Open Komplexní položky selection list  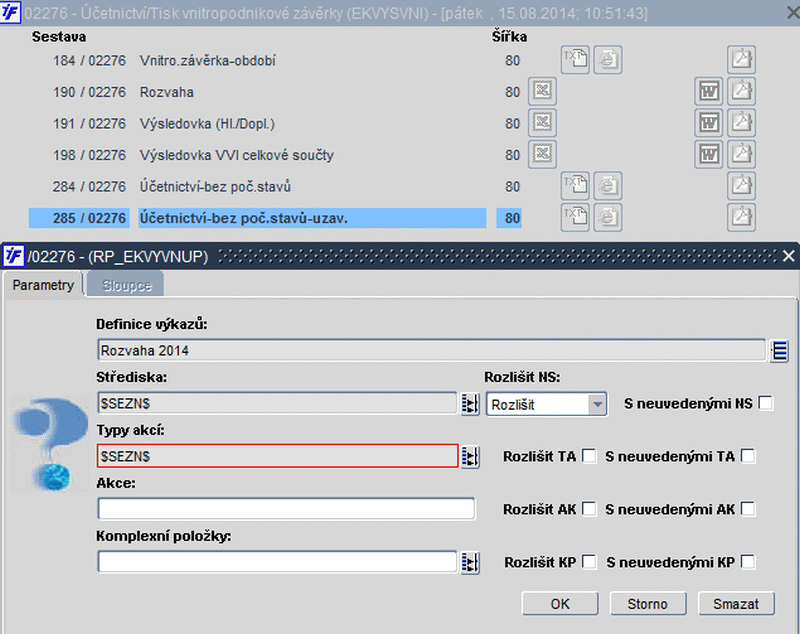click(470, 563)
